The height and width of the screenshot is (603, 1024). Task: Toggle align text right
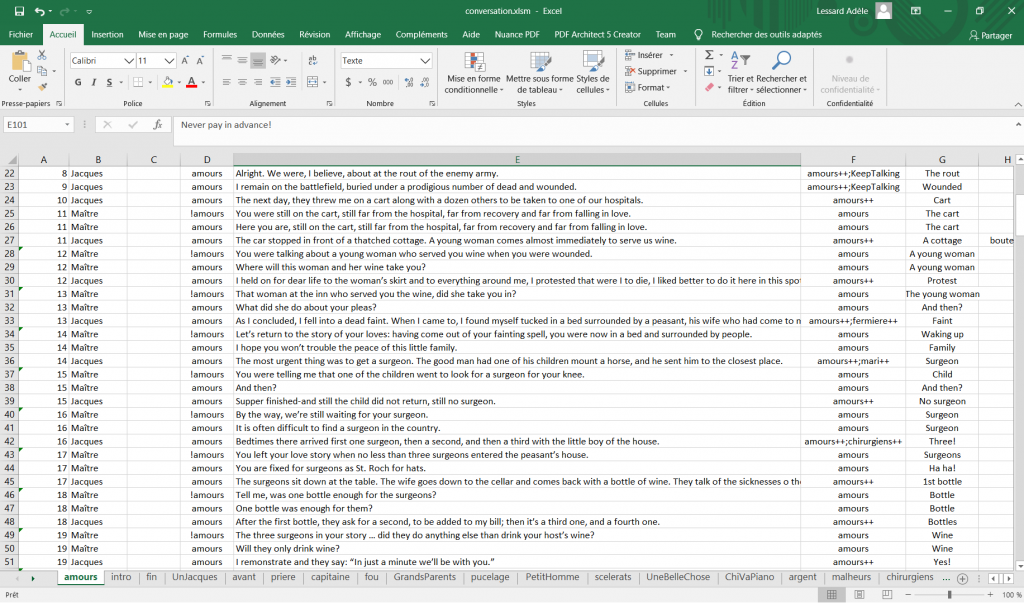(x=258, y=82)
